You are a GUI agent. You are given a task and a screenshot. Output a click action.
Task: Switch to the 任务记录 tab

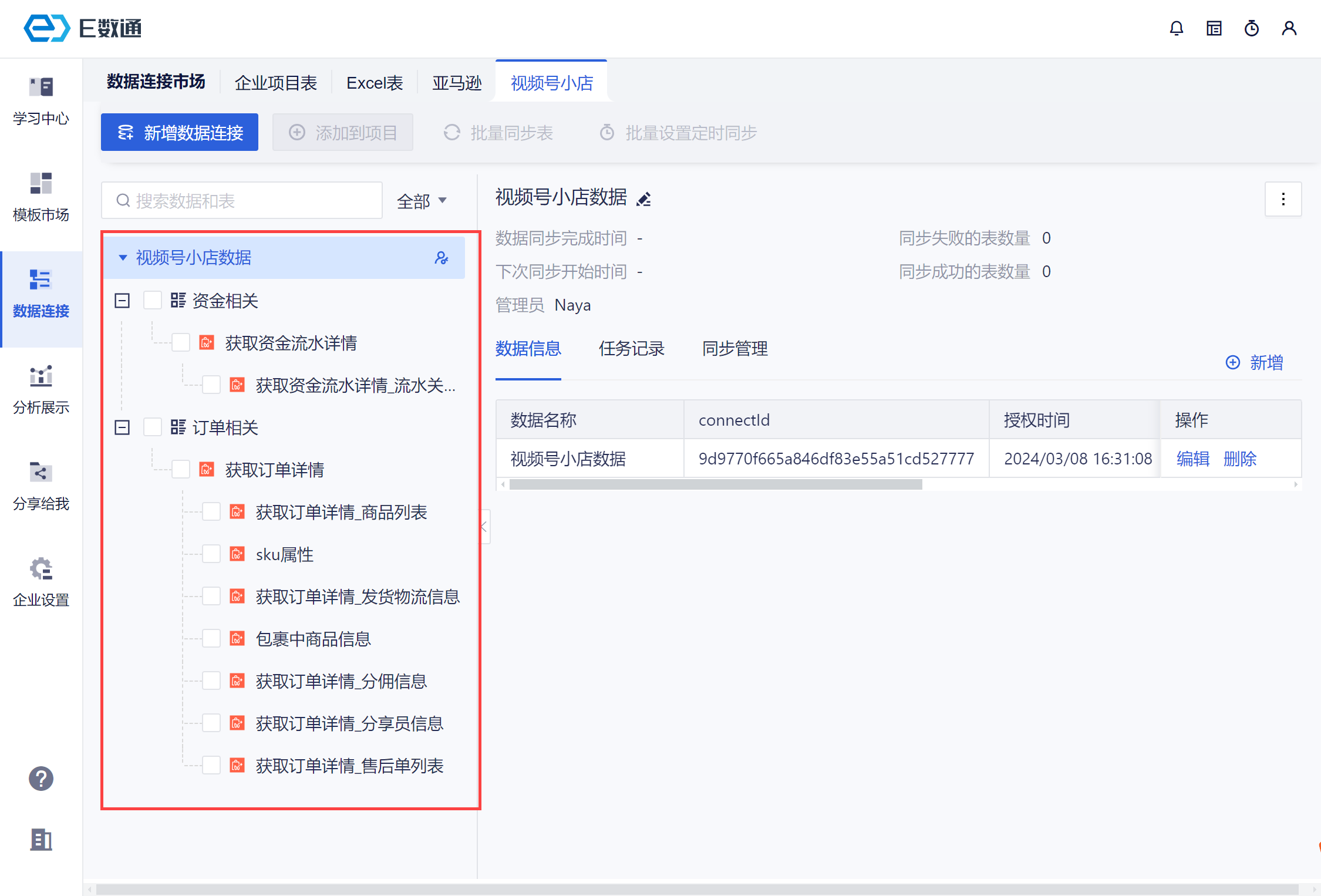tap(631, 349)
